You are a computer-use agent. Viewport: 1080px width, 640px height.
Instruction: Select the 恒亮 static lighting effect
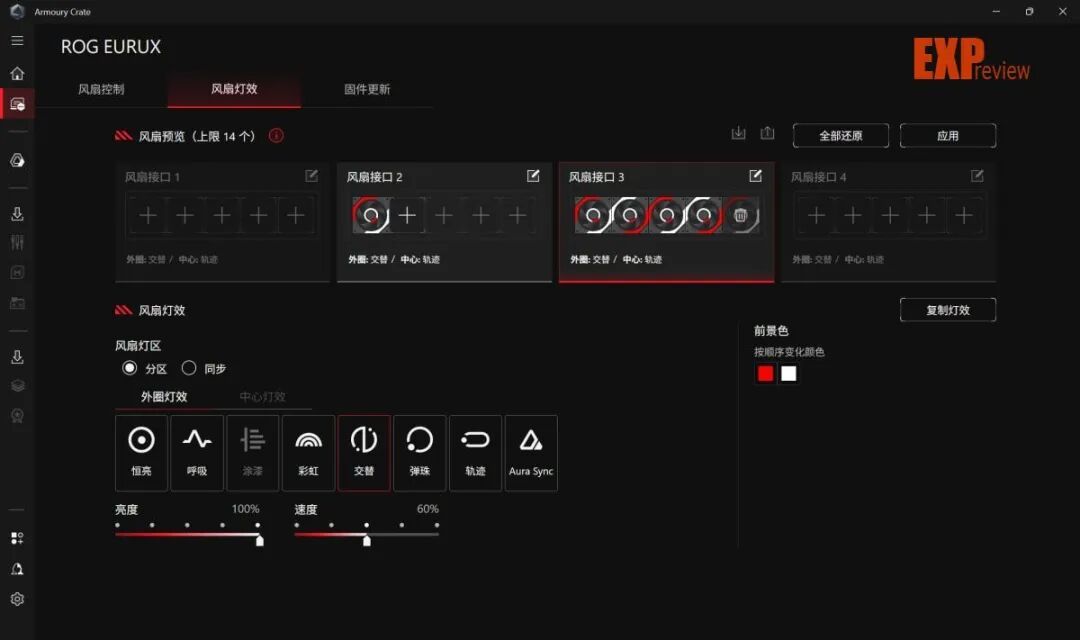coord(141,453)
